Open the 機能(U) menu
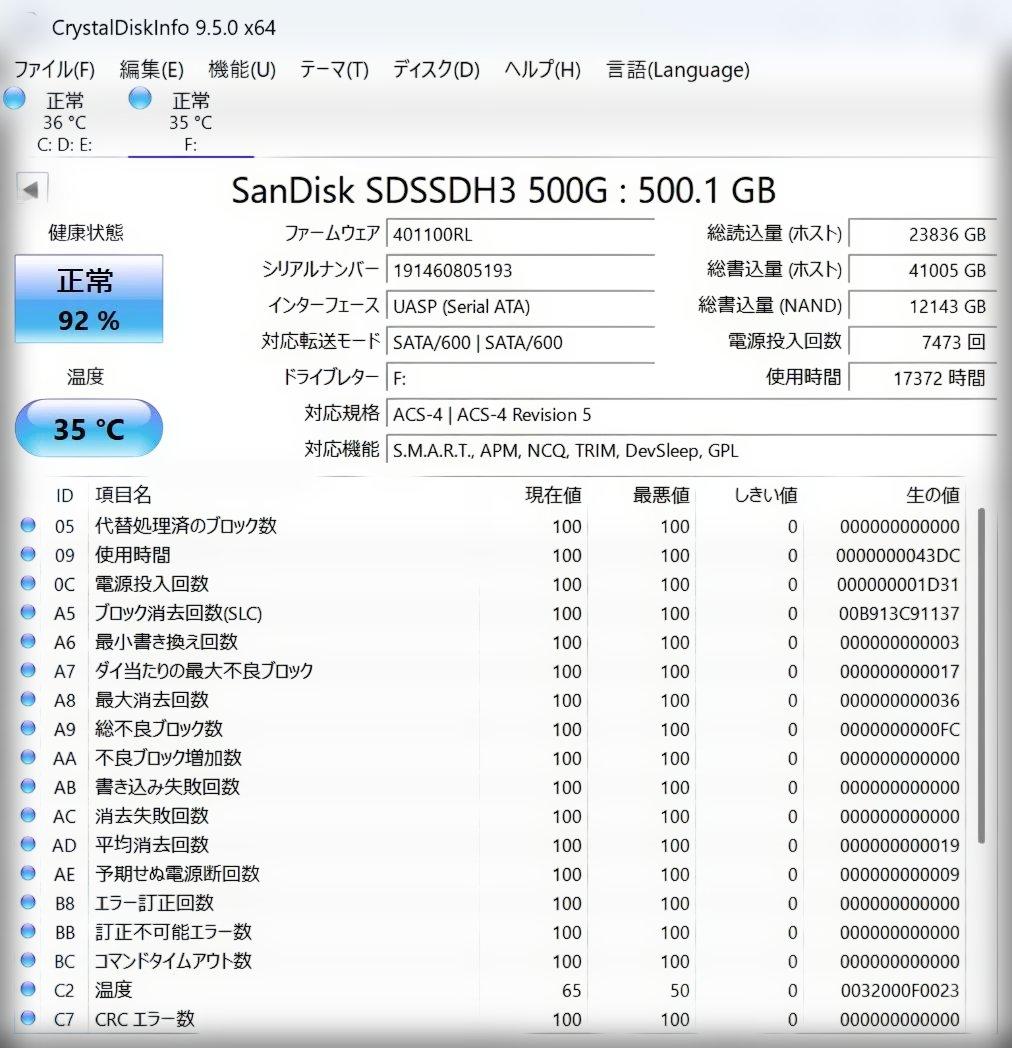 point(242,70)
